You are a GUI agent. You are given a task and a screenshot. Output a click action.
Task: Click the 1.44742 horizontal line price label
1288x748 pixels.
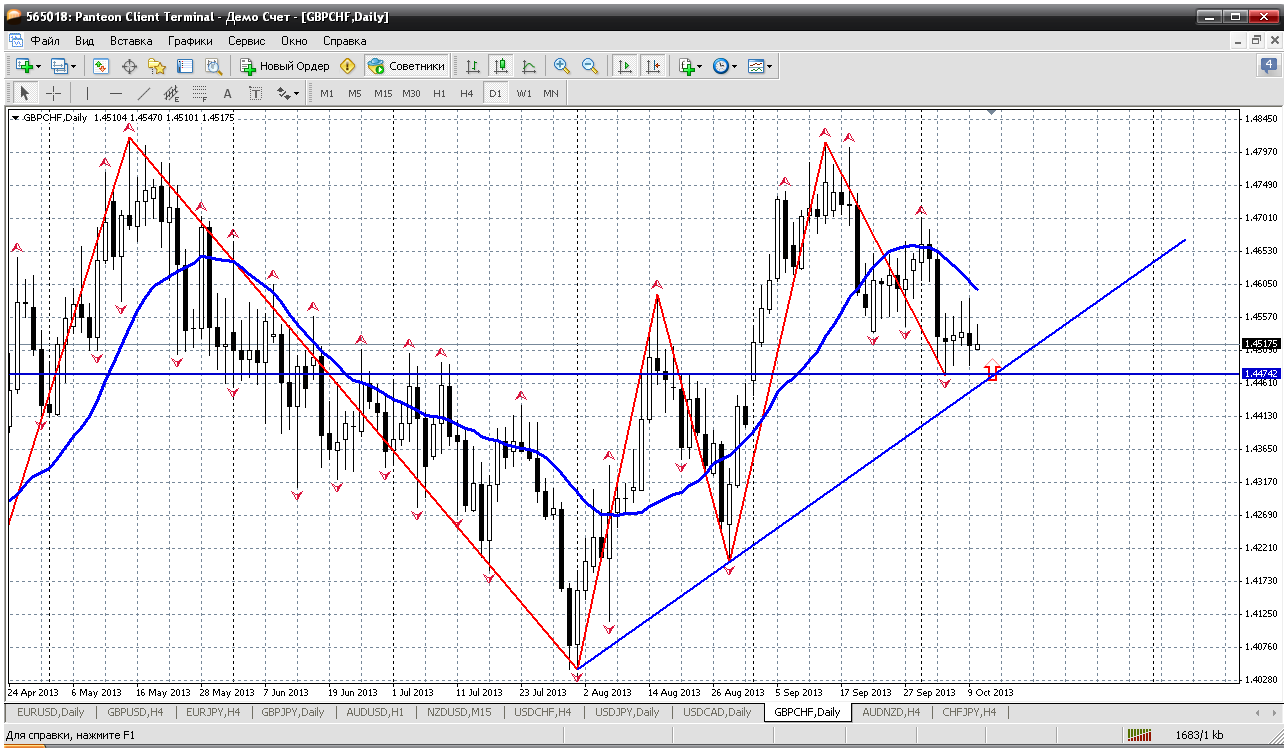pos(1258,373)
